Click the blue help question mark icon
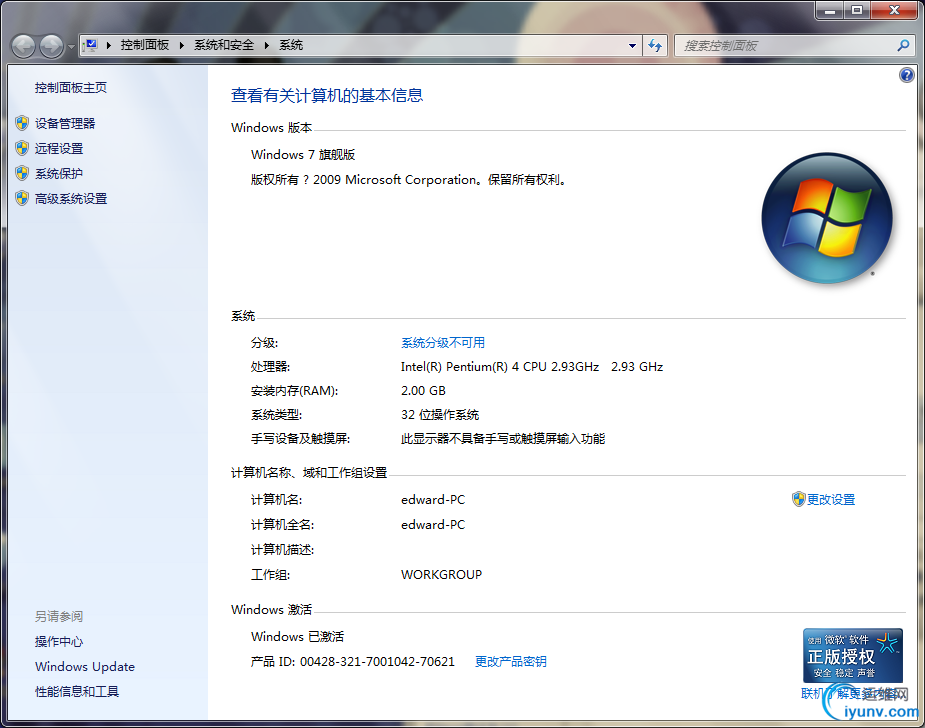This screenshot has height=728, width=925. coord(906,75)
